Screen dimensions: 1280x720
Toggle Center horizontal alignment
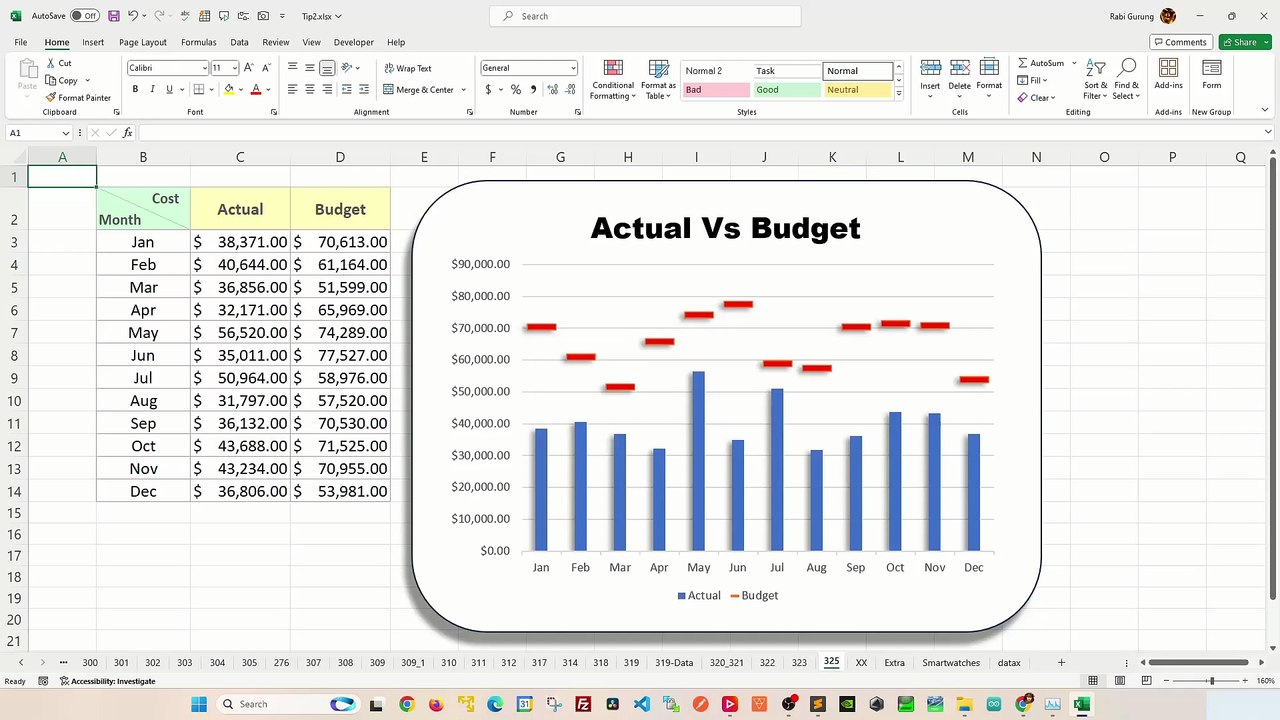pos(310,89)
